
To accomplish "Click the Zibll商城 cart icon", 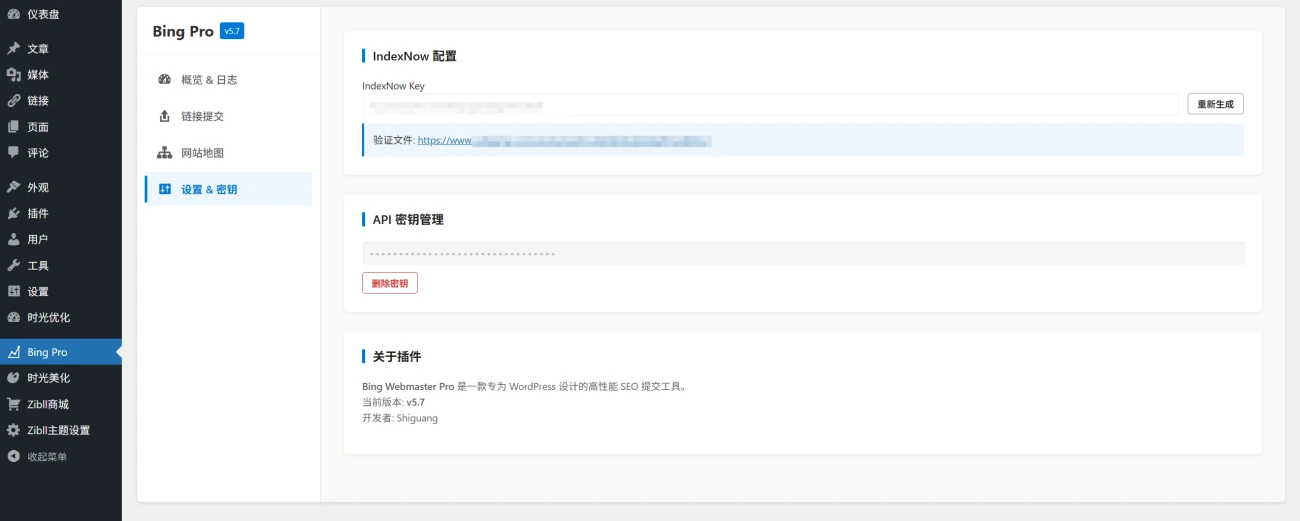I will (13, 404).
